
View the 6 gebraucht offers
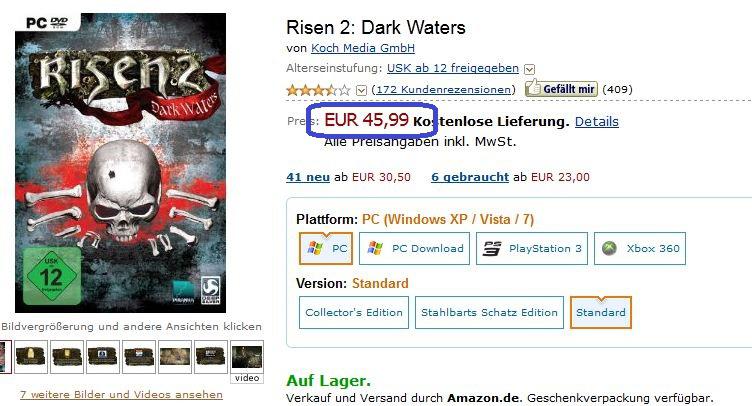470,177
